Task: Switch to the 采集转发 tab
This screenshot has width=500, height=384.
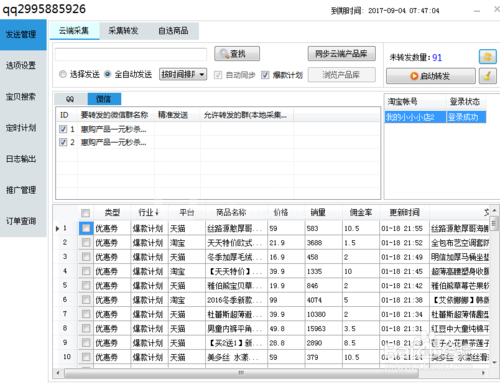Action: (x=123, y=31)
